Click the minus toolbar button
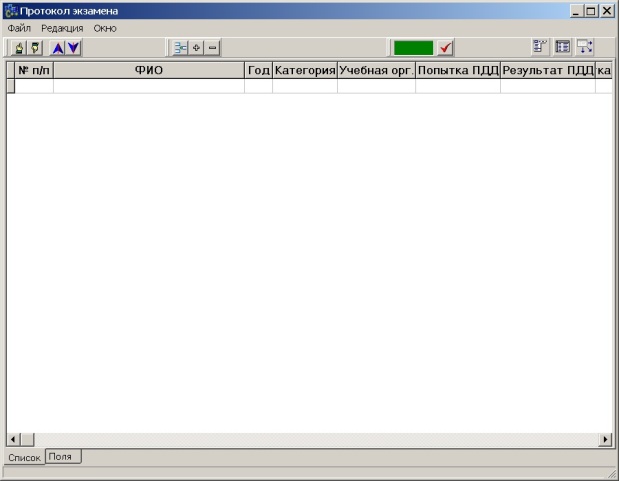 coord(212,48)
